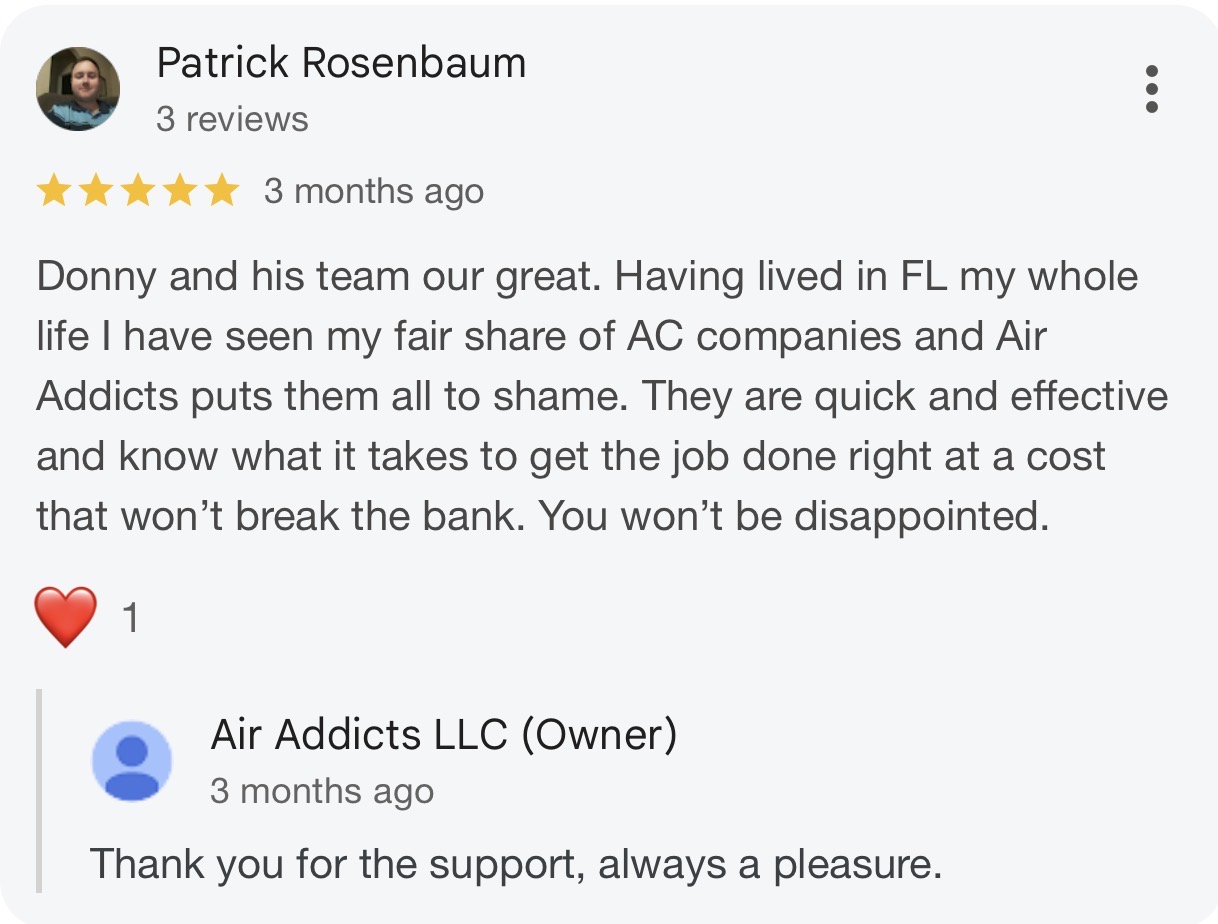Click the fifth star of the five-star rating

pyautogui.click(x=222, y=190)
